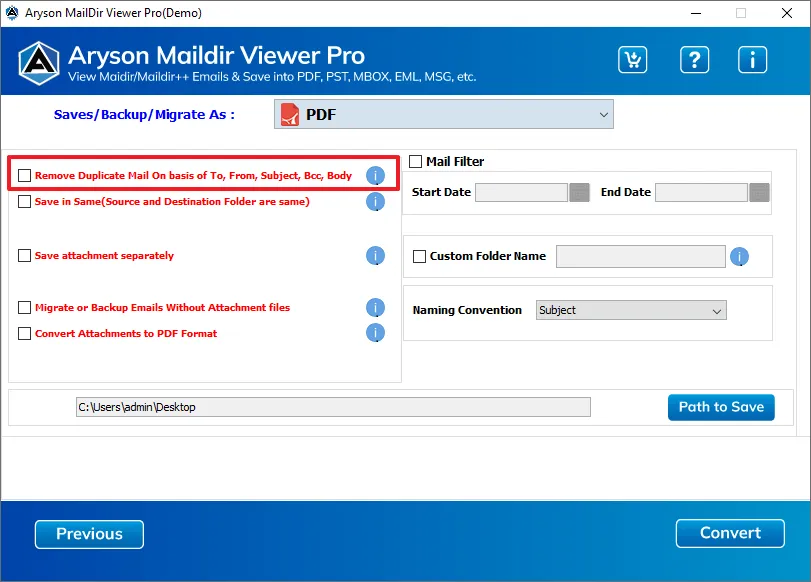
Task: Tick the Custom Folder Name checkbox
Action: click(x=419, y=256)
